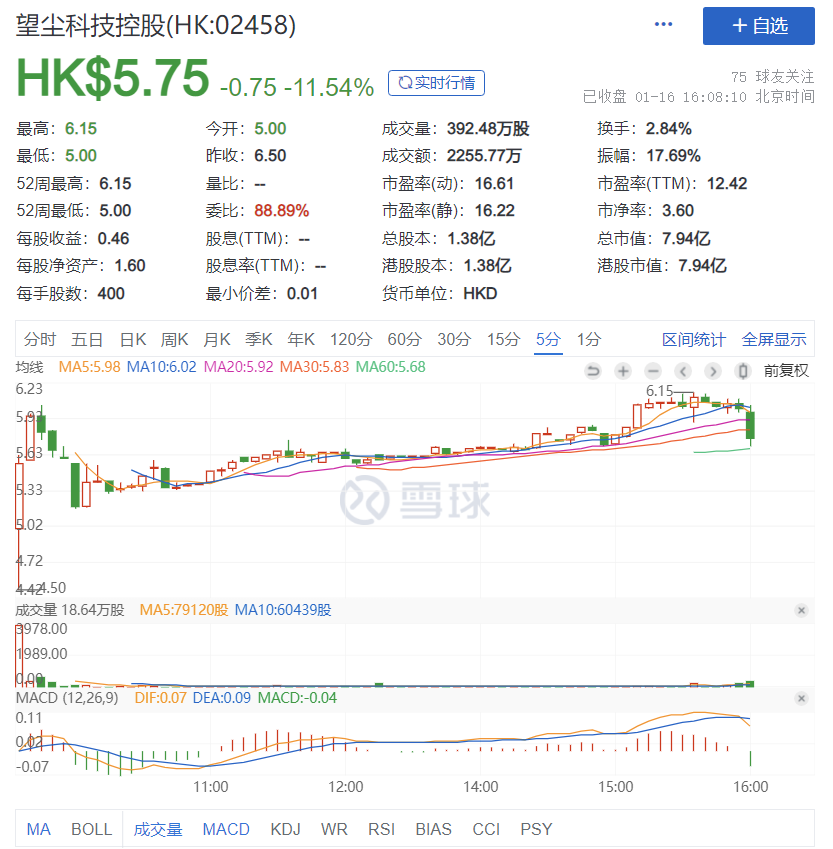Click the MA60:5.68 moving average label

391,367
